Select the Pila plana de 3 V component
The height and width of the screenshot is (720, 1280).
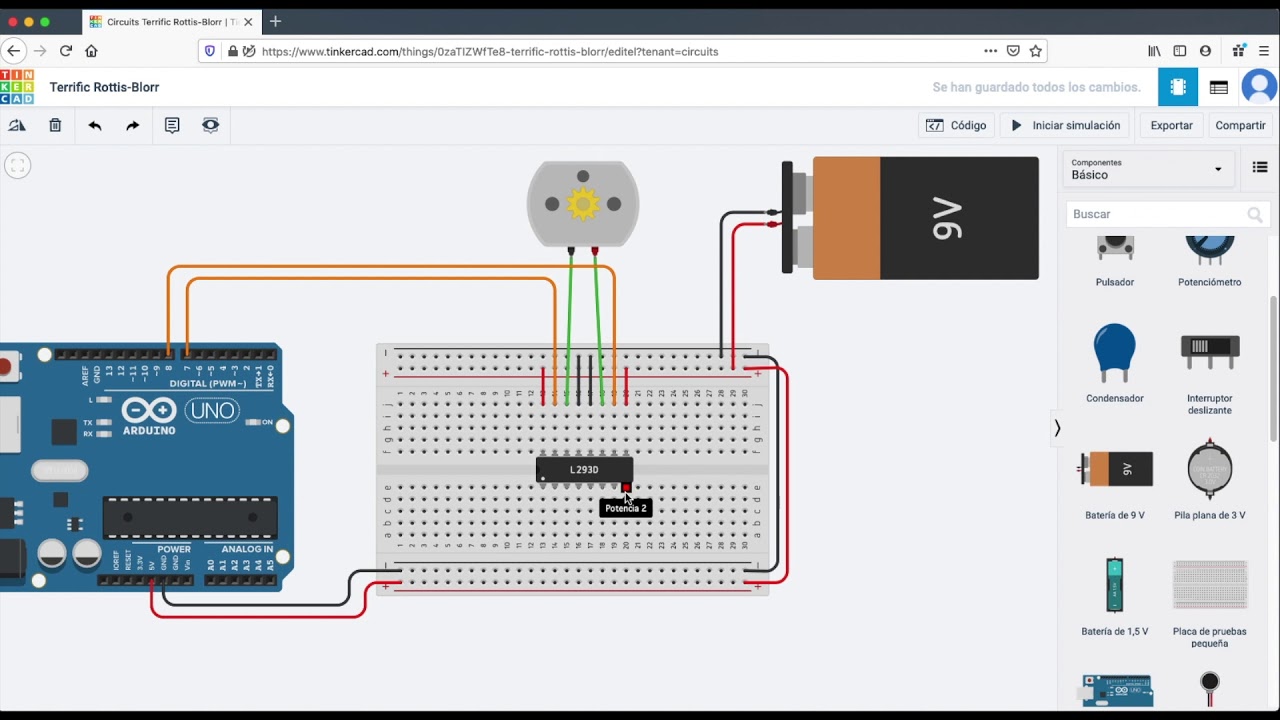(x=1209, y=480)
